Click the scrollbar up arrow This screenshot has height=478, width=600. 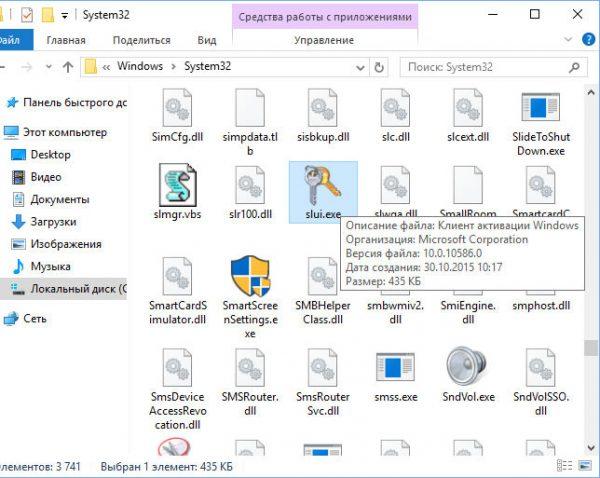(590, 93)
